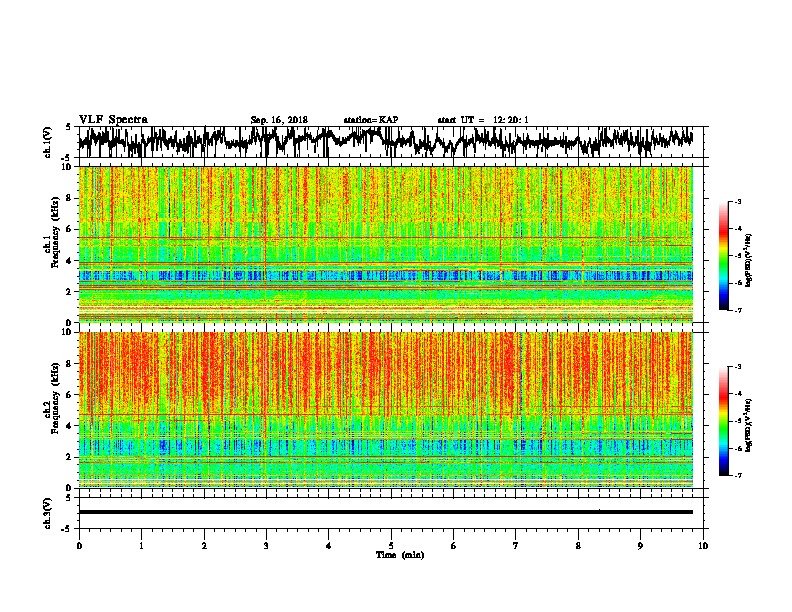Click the ch.2 color scale bar
Image resolution: width=792 pixels, height=612 pixels.
[723, 421]
